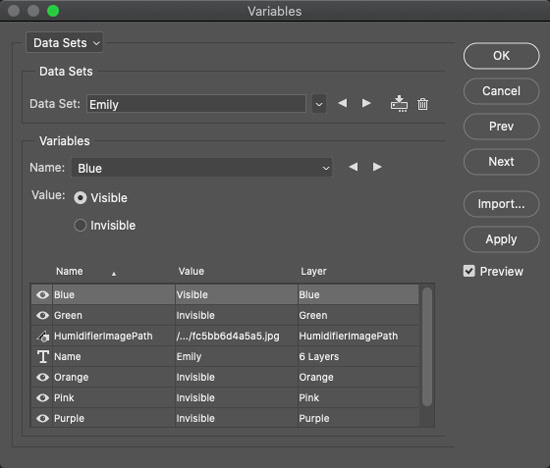The width and height of the screenshot is (550, 468).
Task: Select previous variable arrow beside Name
Action: (x=353, y=167)
